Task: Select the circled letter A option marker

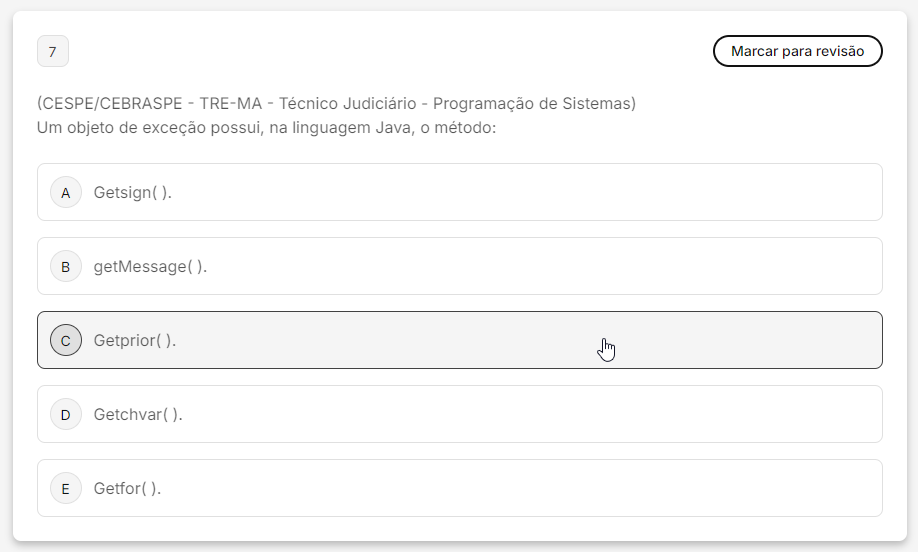Action: [x=66, y=192]
